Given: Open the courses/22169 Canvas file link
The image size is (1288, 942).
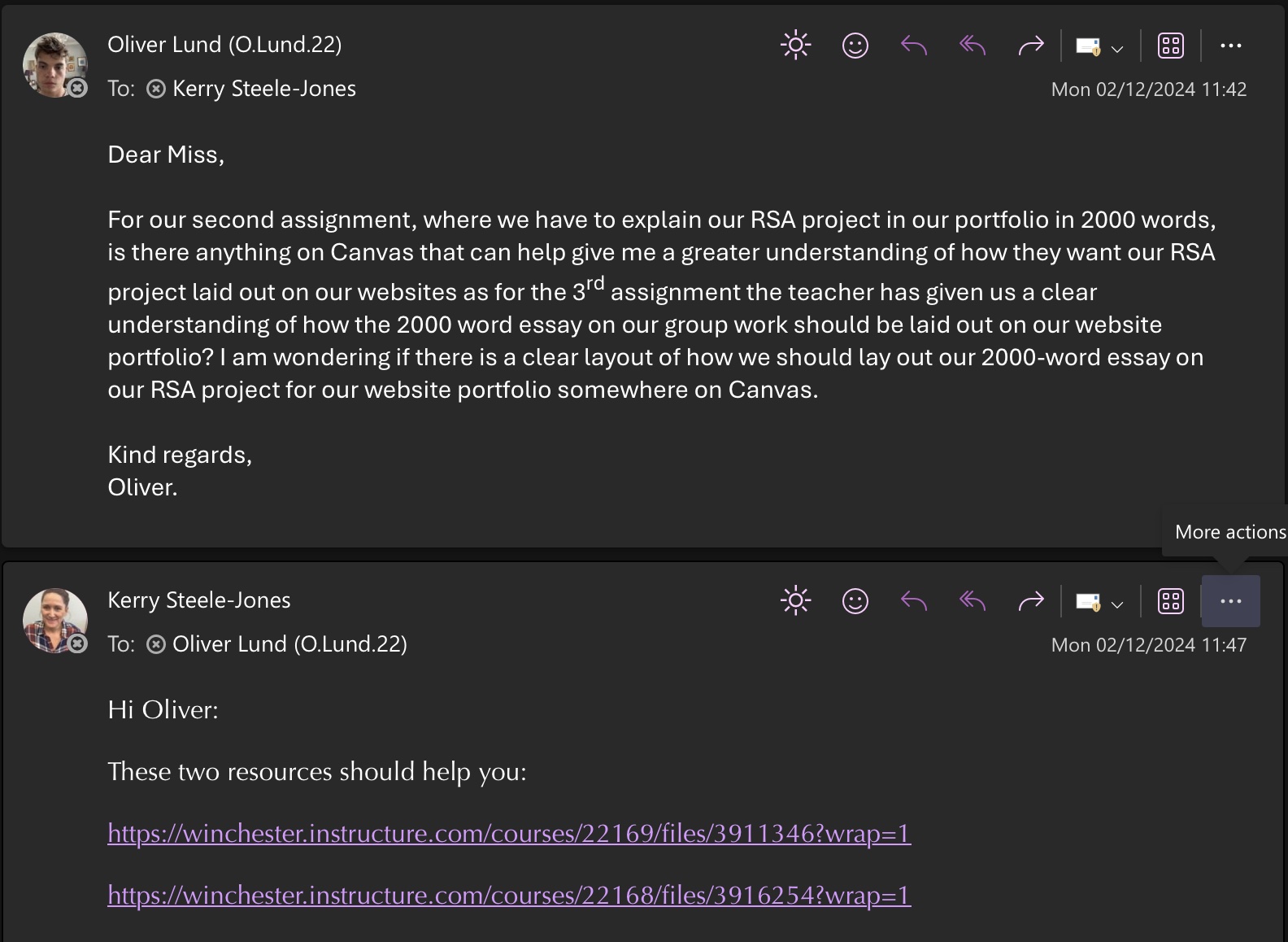Looking at the screenshot, I should 509,834.
